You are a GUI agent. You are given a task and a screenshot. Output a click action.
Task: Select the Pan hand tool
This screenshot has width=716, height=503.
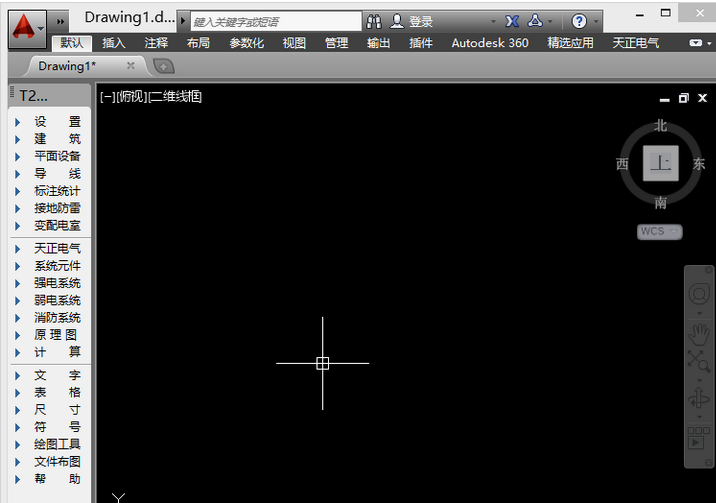699,334
